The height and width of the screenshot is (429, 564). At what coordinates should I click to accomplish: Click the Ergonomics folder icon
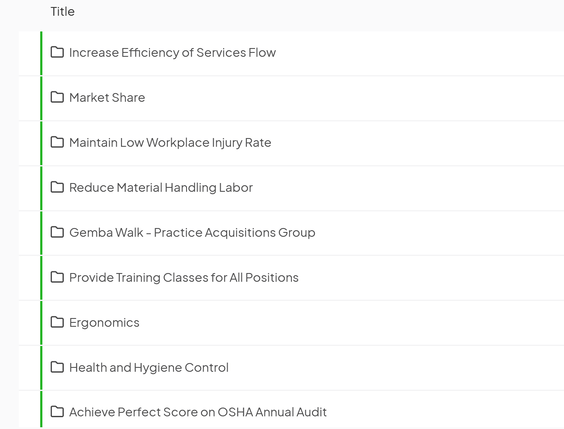coord(57,322)
